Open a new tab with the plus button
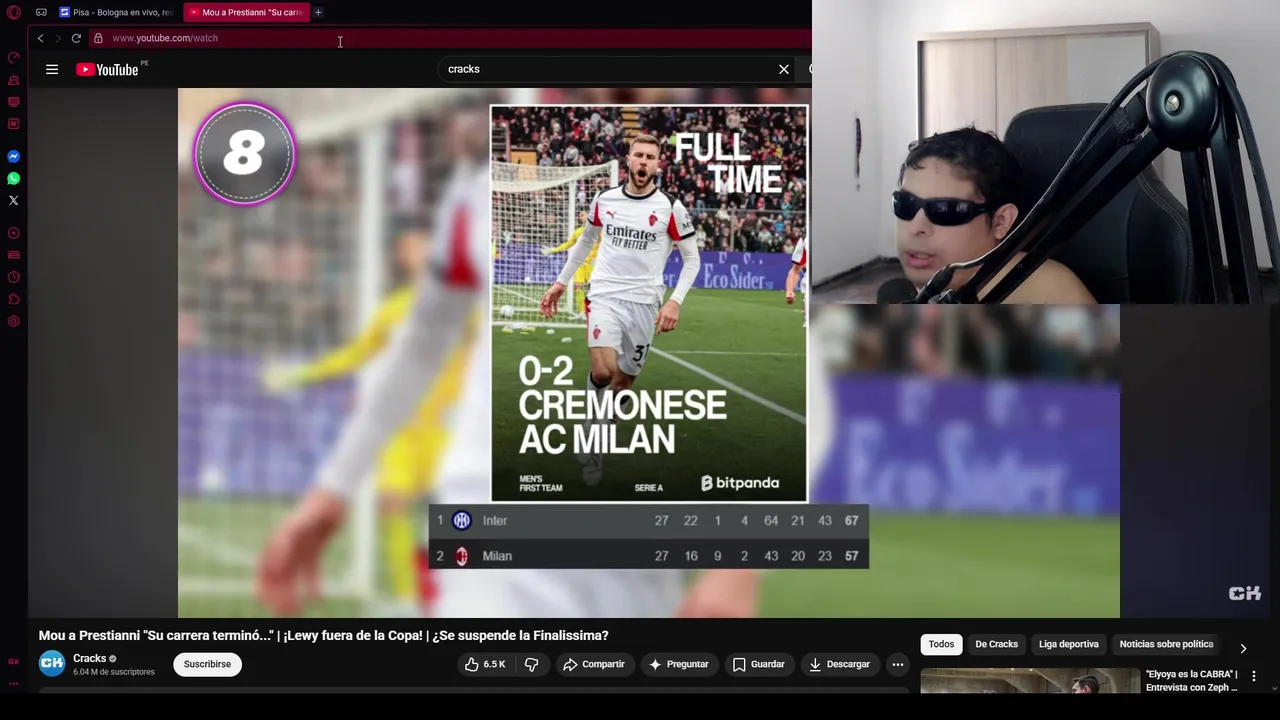This screenshot has height=720, width=1280. (318, 12)
